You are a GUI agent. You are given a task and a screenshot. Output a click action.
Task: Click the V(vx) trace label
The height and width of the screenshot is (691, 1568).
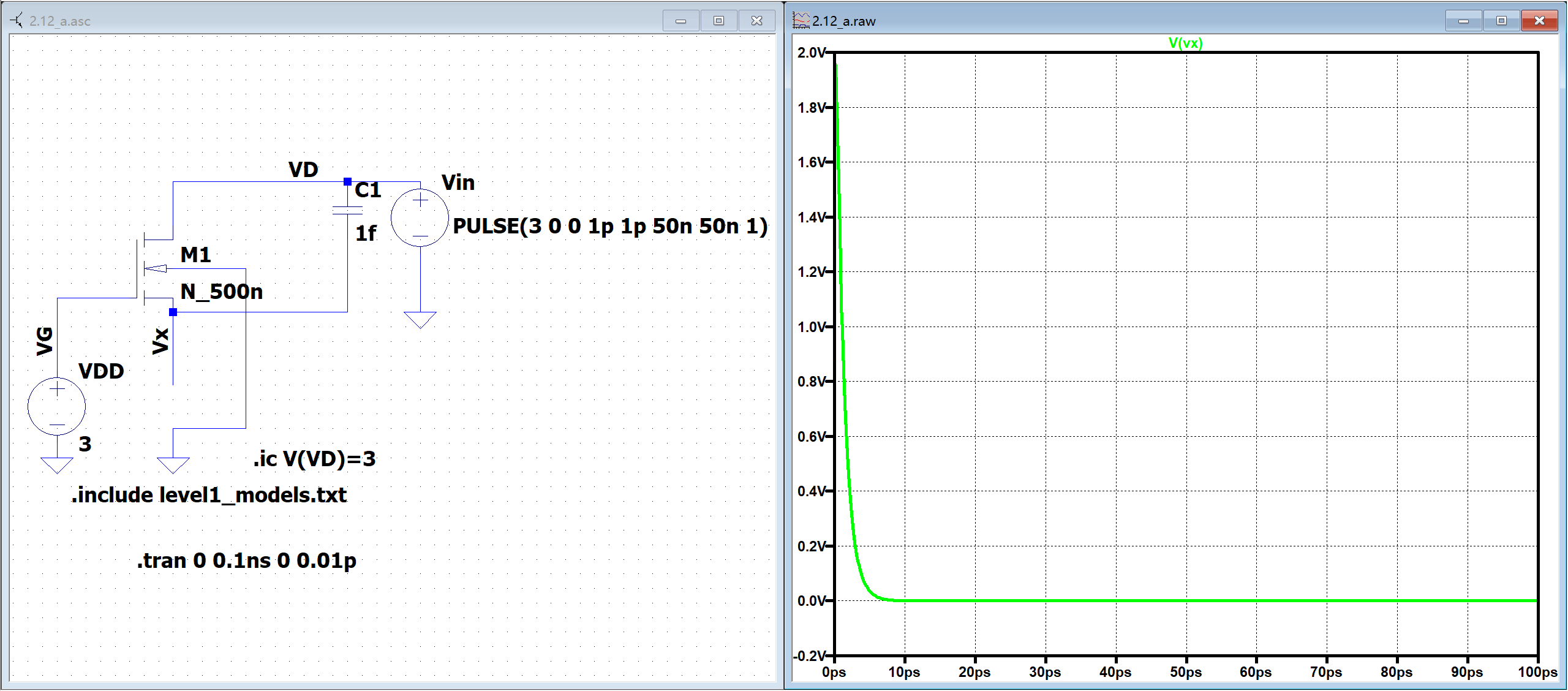pyautogui.click(x=1185, y=43)
